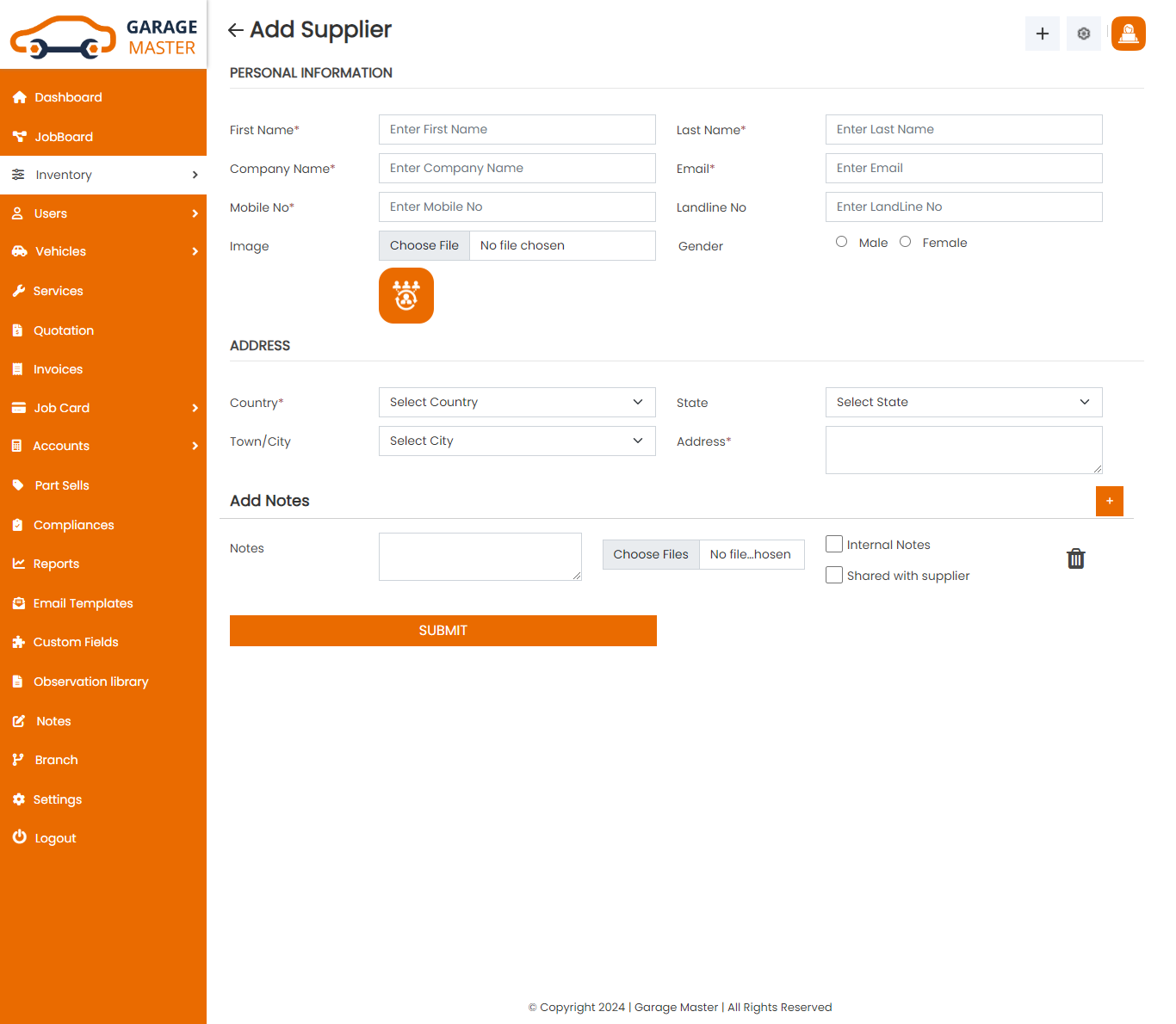Click the Enter First Name field
The width and height of the screenshot is (1176, 1024).
pos(517,129)
